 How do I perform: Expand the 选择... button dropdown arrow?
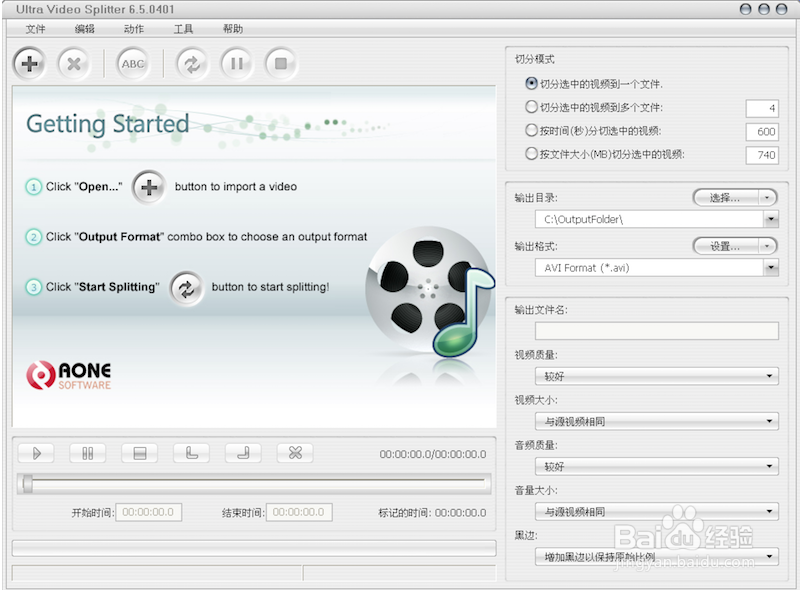pyautogui.click(x=767, y=198)
